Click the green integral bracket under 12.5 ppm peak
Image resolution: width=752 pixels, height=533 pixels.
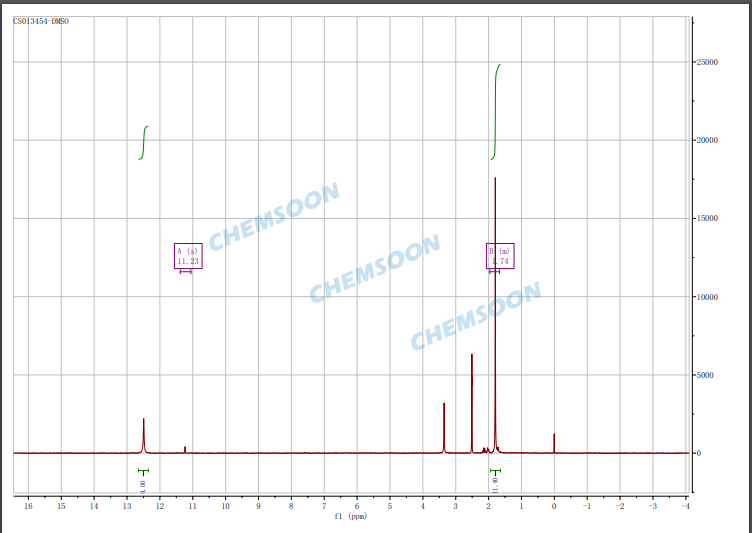point(143,471)
